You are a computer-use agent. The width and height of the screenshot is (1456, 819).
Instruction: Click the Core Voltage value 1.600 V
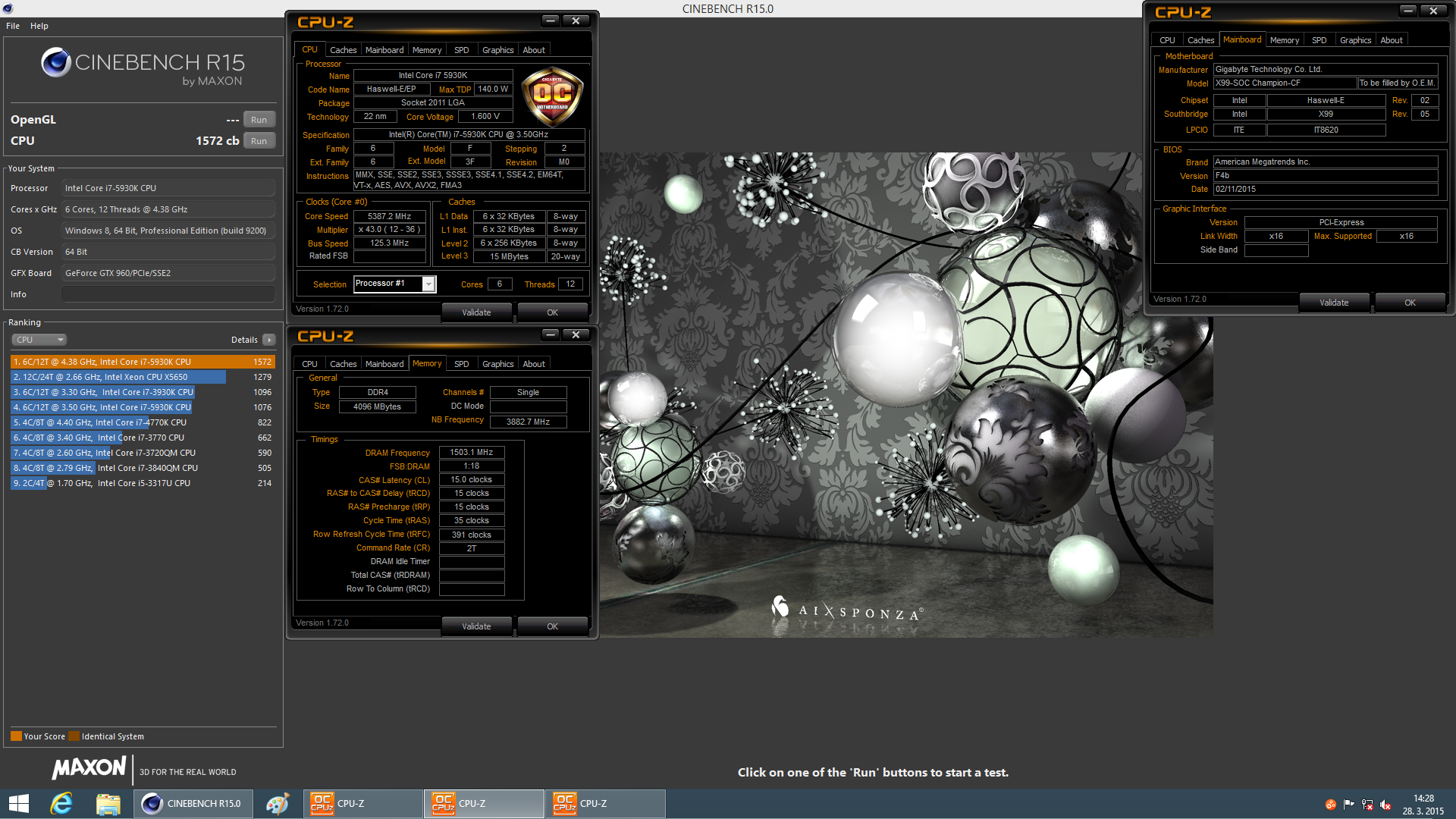[x=485, y=117]
